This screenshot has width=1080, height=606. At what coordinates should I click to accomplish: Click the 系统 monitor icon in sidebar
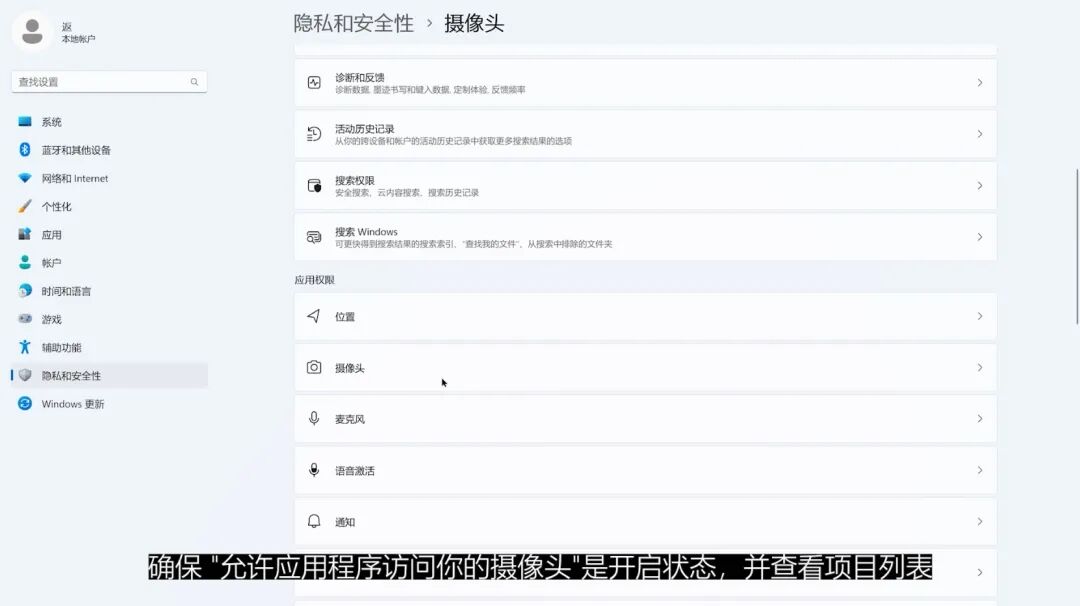tap(25, 122)
